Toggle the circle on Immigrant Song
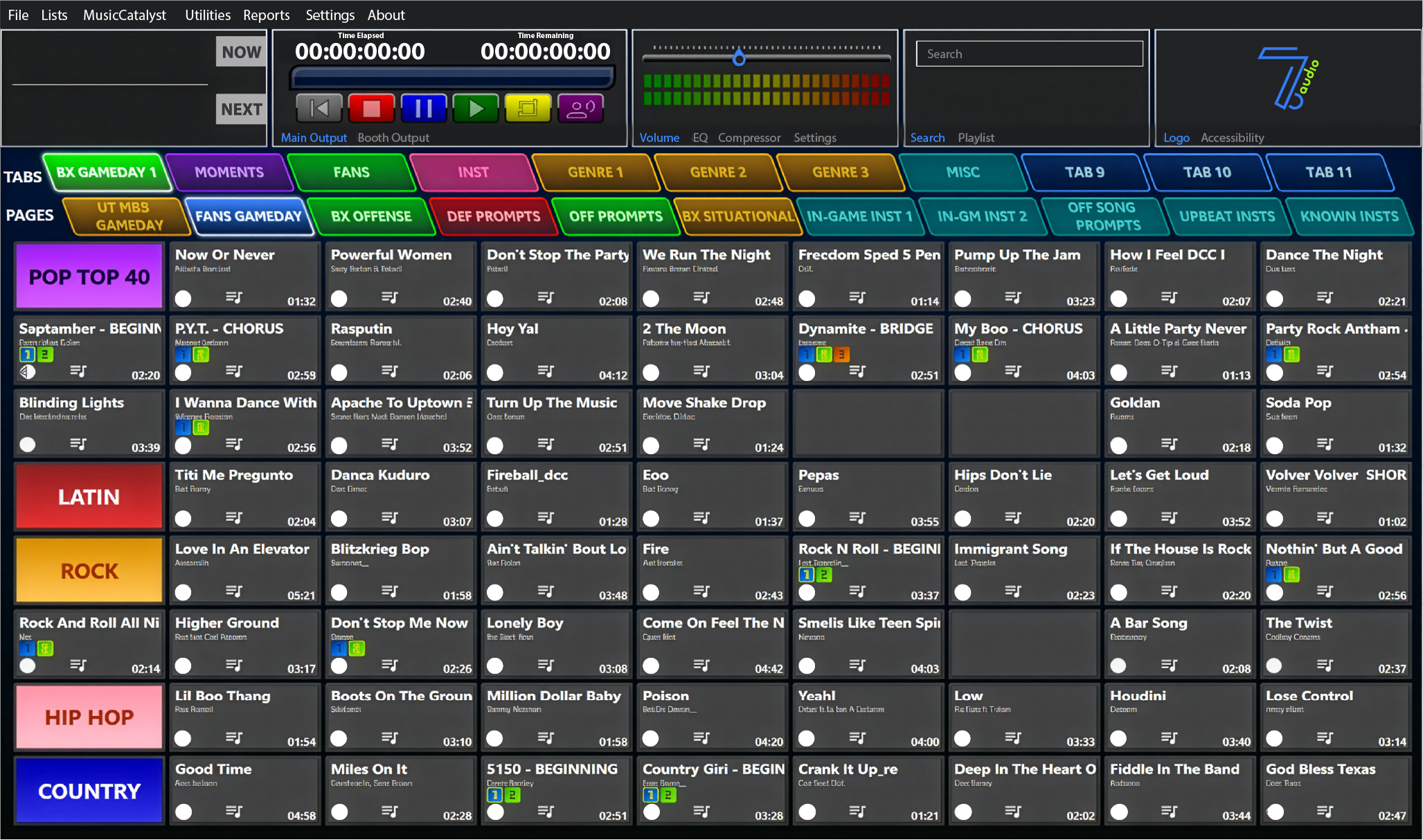Viewport: 1423px width, 840px height. click(x=963, y=592)
